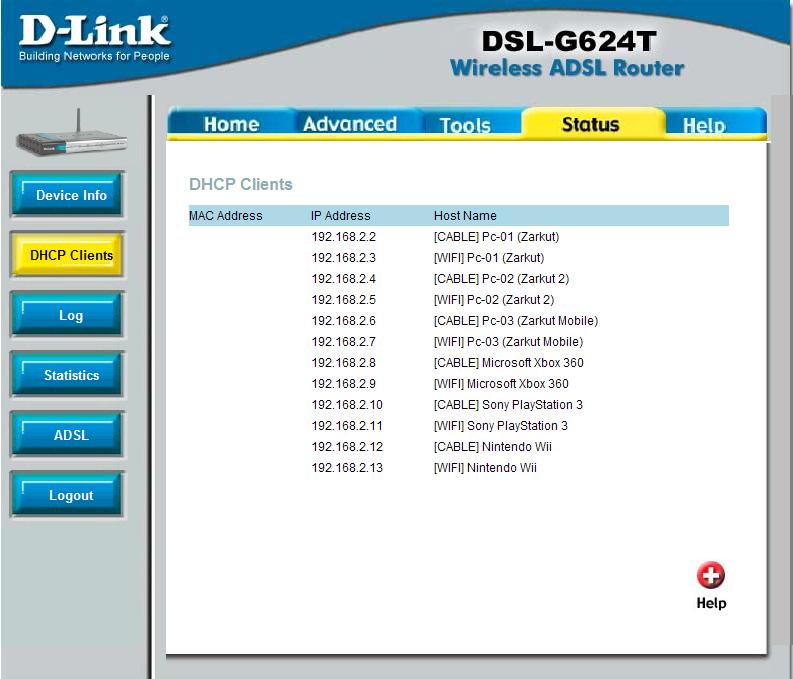Image resolution: width=793 pixels, height=679 pixels.
Task: Click the MAC Address column header
Action: pyautogui.click(x=226, y=216)
